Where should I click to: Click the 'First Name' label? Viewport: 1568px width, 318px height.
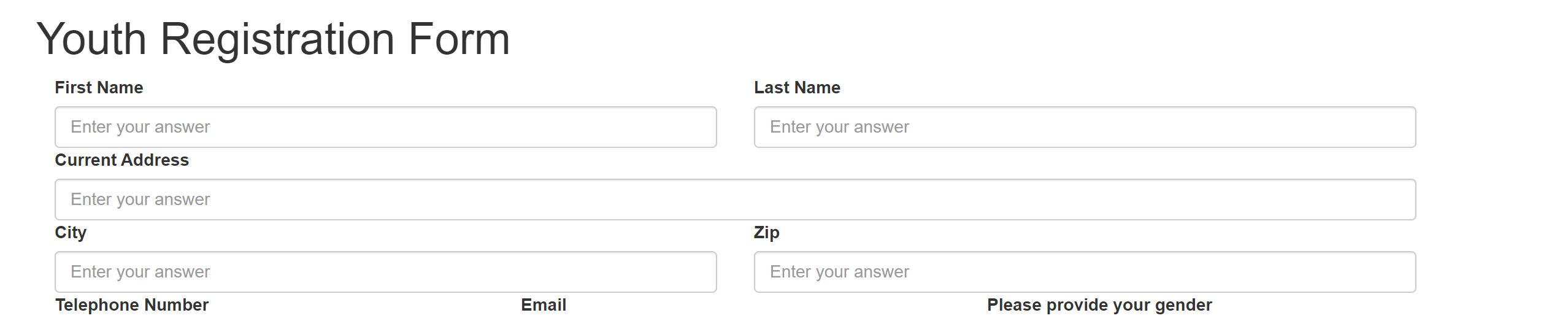99,88
